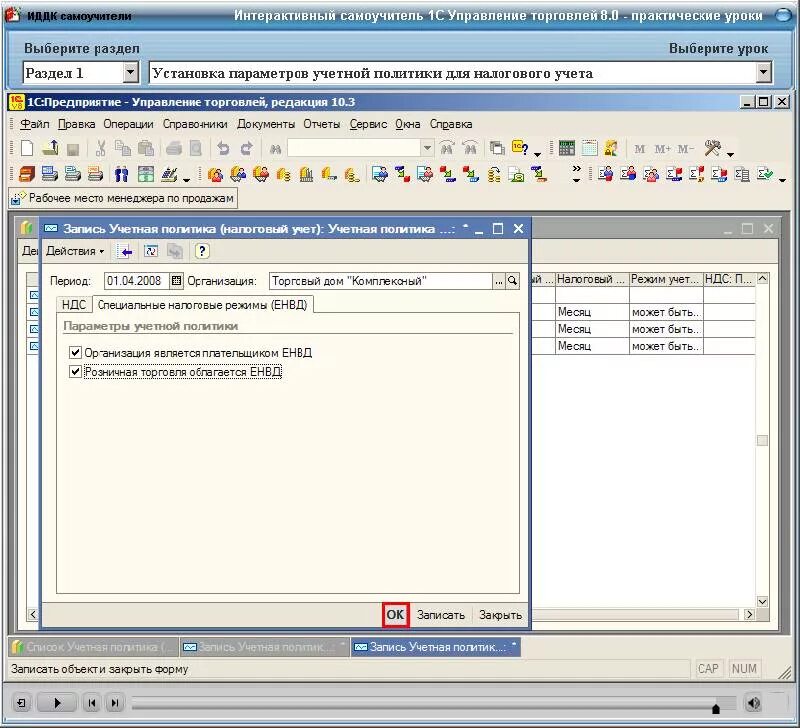The width and height of the screenshot is (800, 728).
Task: Toggle 'Организация является плательщиком ЕНВД' checkbox
Action: [x=76, y=353]
